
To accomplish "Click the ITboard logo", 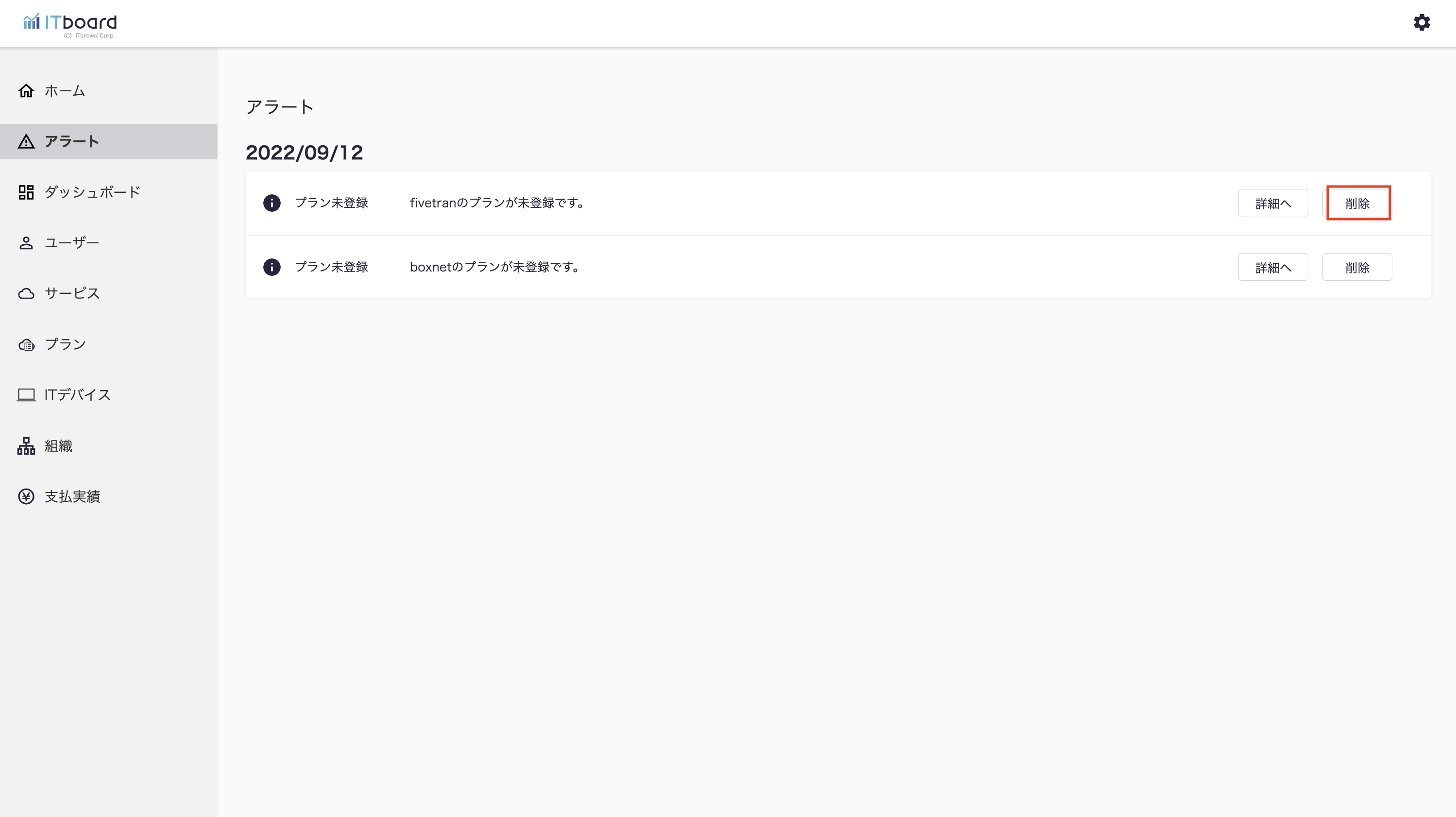I will 70,24.
